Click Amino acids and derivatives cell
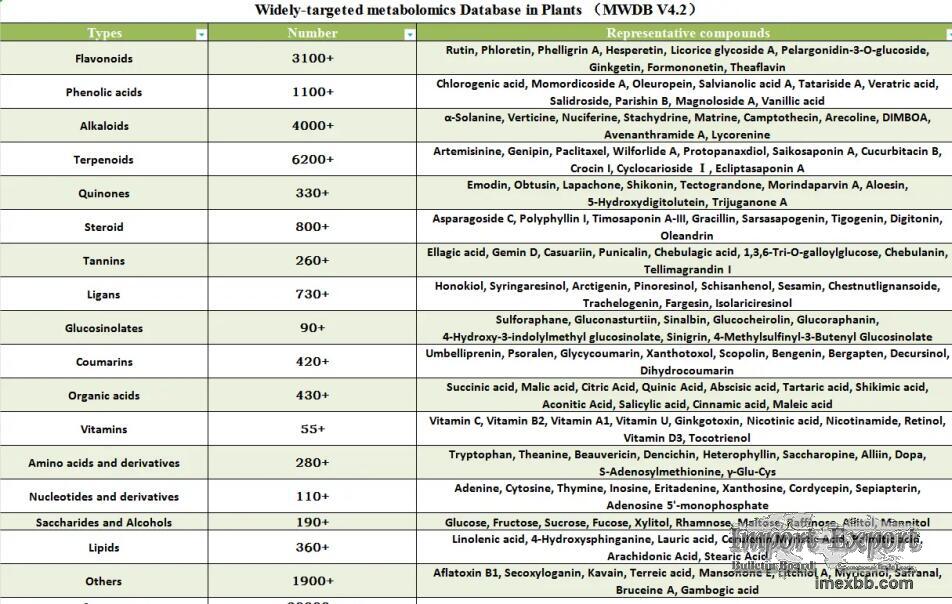This screenshot has width=952, height=604. tap(104, 463)
